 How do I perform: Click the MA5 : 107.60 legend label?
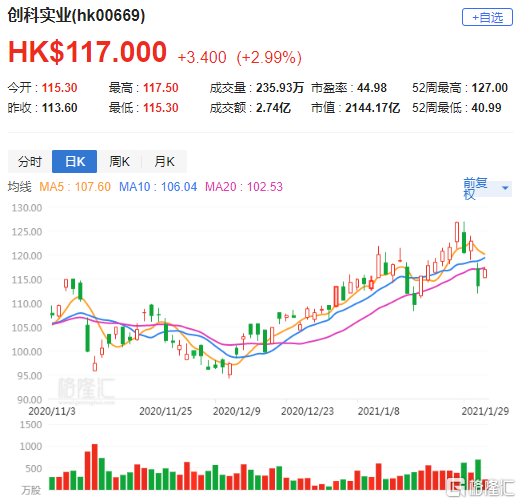pyautogui.click(x=75, y=187)
